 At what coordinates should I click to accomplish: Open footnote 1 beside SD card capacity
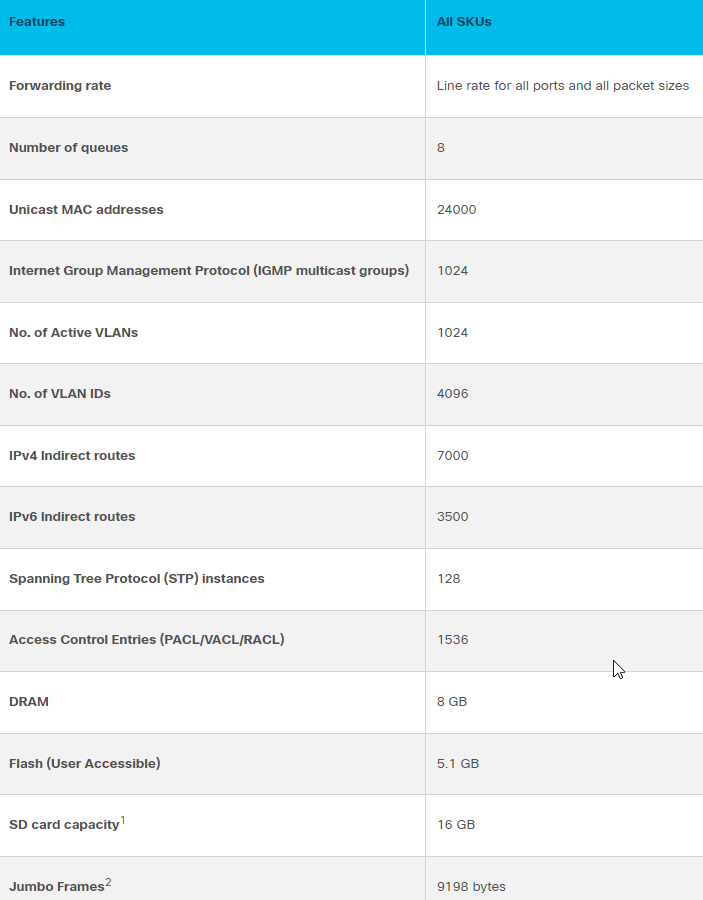pyautogui.click(x=123, y=820)
